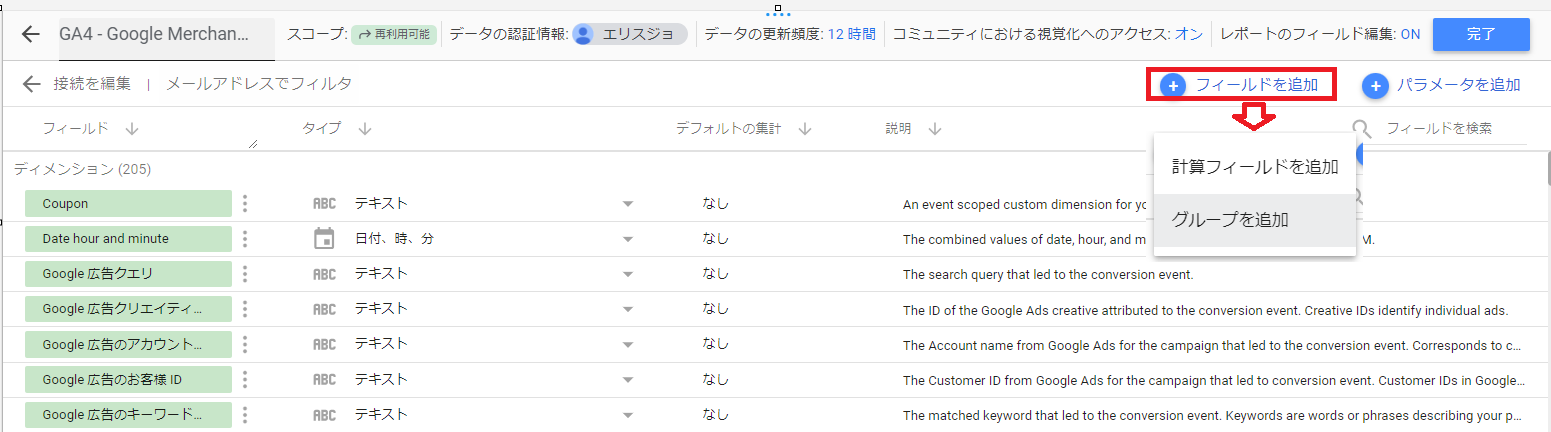Viewport: 1551px width, 432px height.
Task: Click the メールアドレスでフィルタ link
Action: pyautogui.click(x=259, y=84)
